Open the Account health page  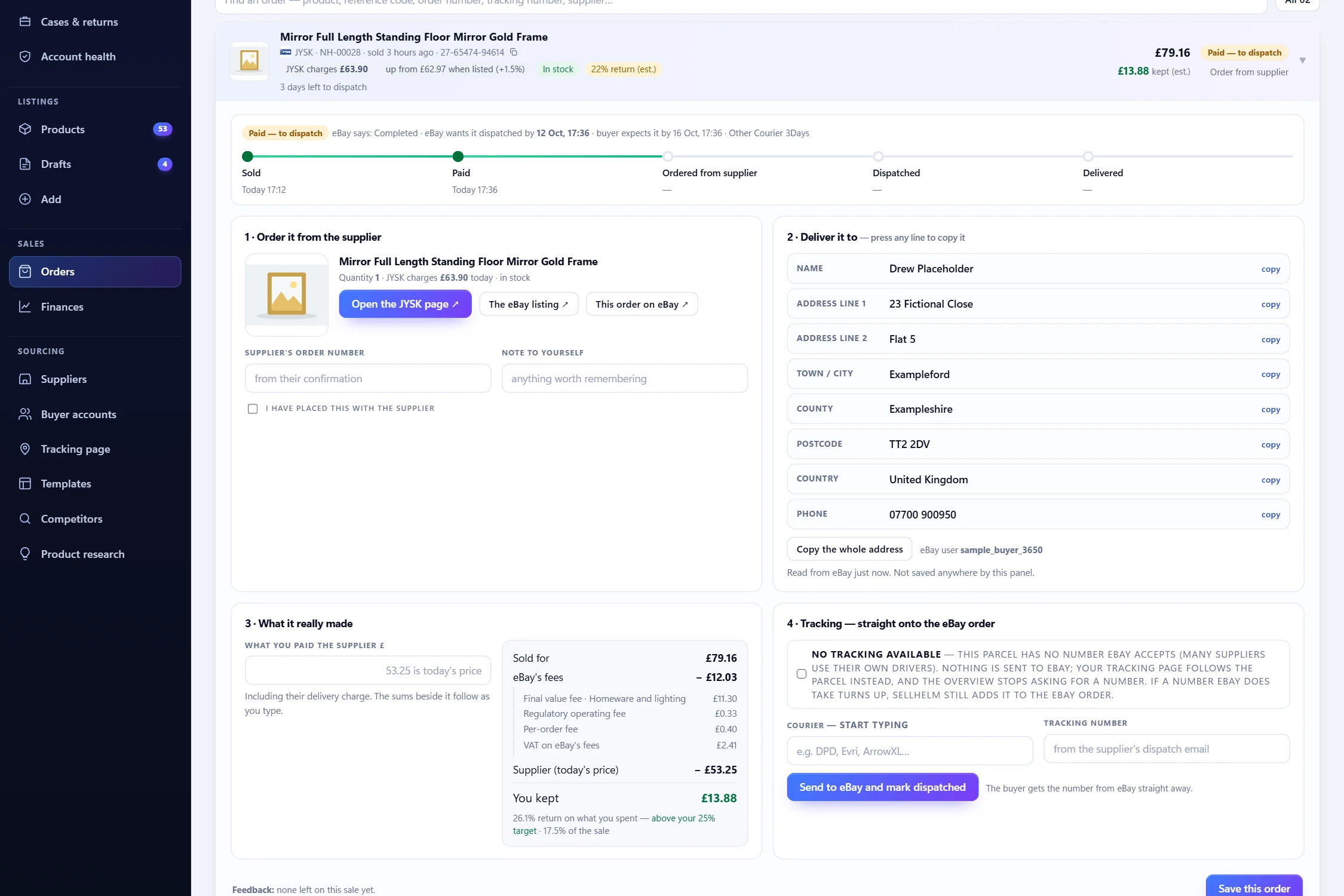(95, 57)
